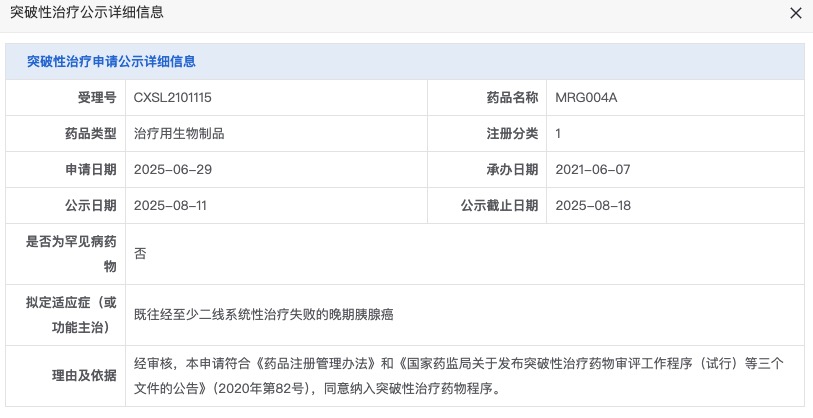Click the rare disease value 否

pos(140,254)
